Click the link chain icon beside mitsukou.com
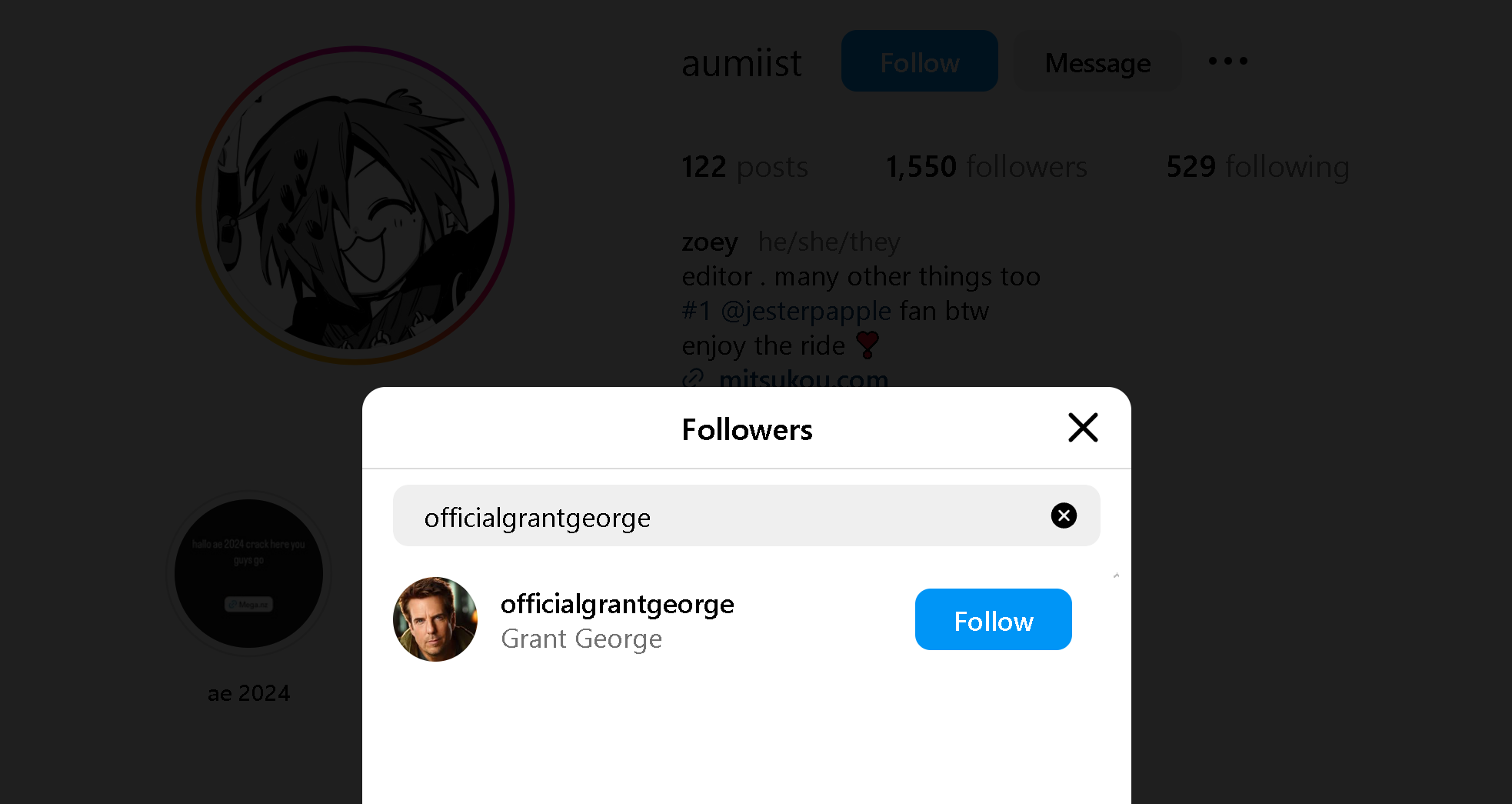Image resolution: width=1512 pixels, height=804 pixels. (x=693, y=378)
